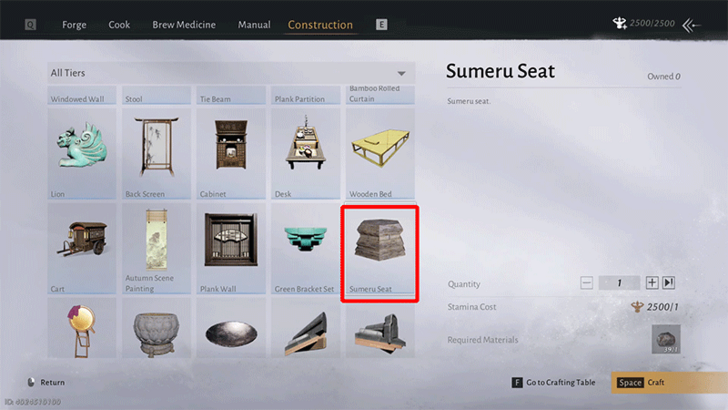Select the Green Bracket Set item
Viewport: 728px width, 410px height.
point(306,248)
